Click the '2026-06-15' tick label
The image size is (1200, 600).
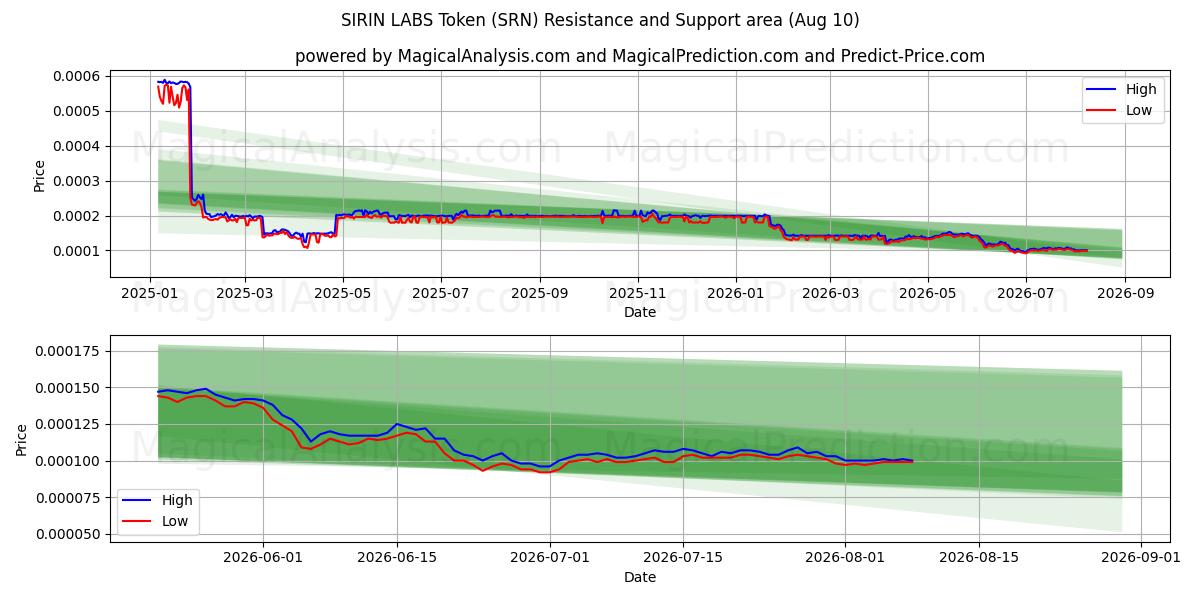click(397, 559)
